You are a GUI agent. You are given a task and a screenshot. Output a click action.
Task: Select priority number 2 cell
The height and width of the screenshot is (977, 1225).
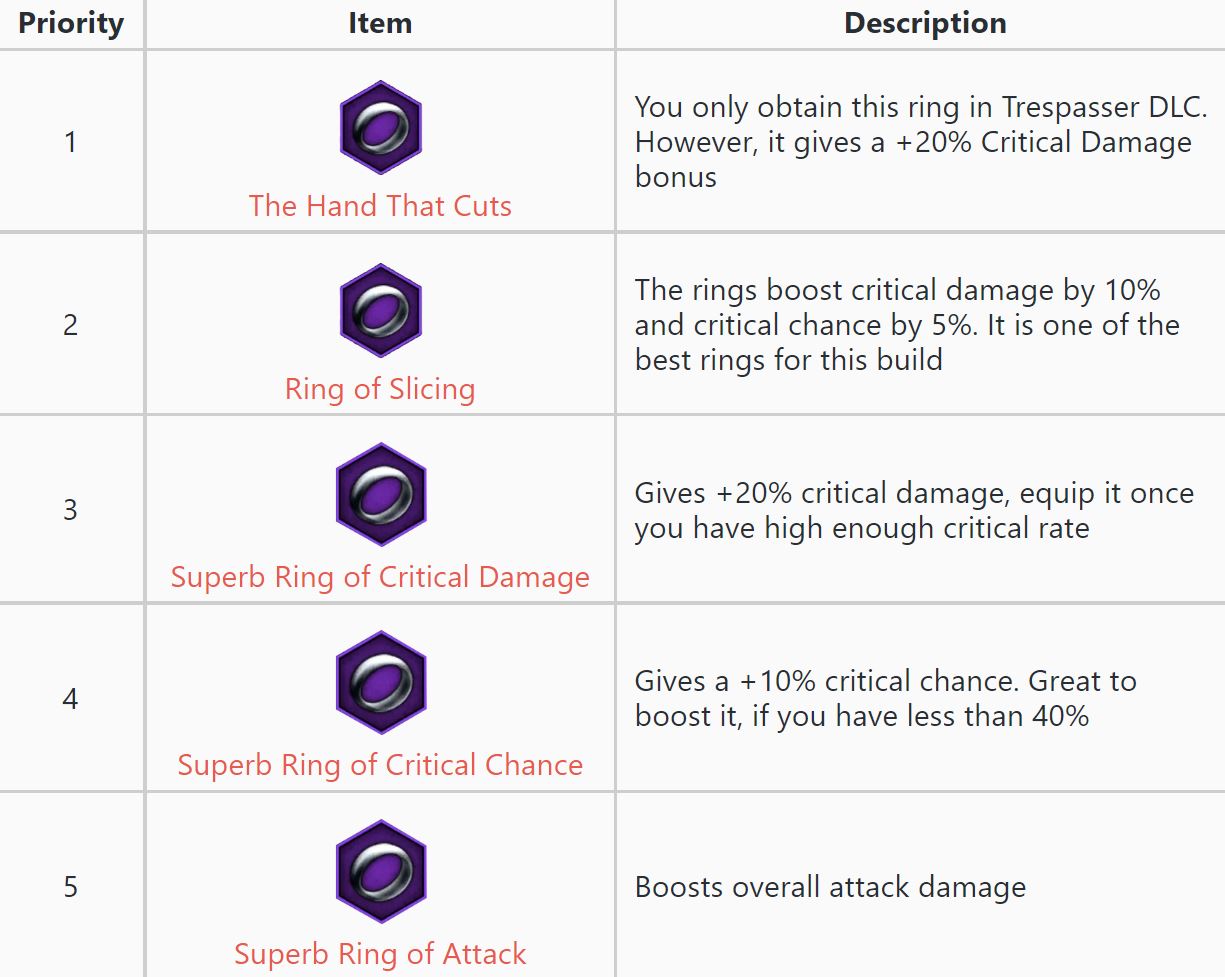click(71, 325)
